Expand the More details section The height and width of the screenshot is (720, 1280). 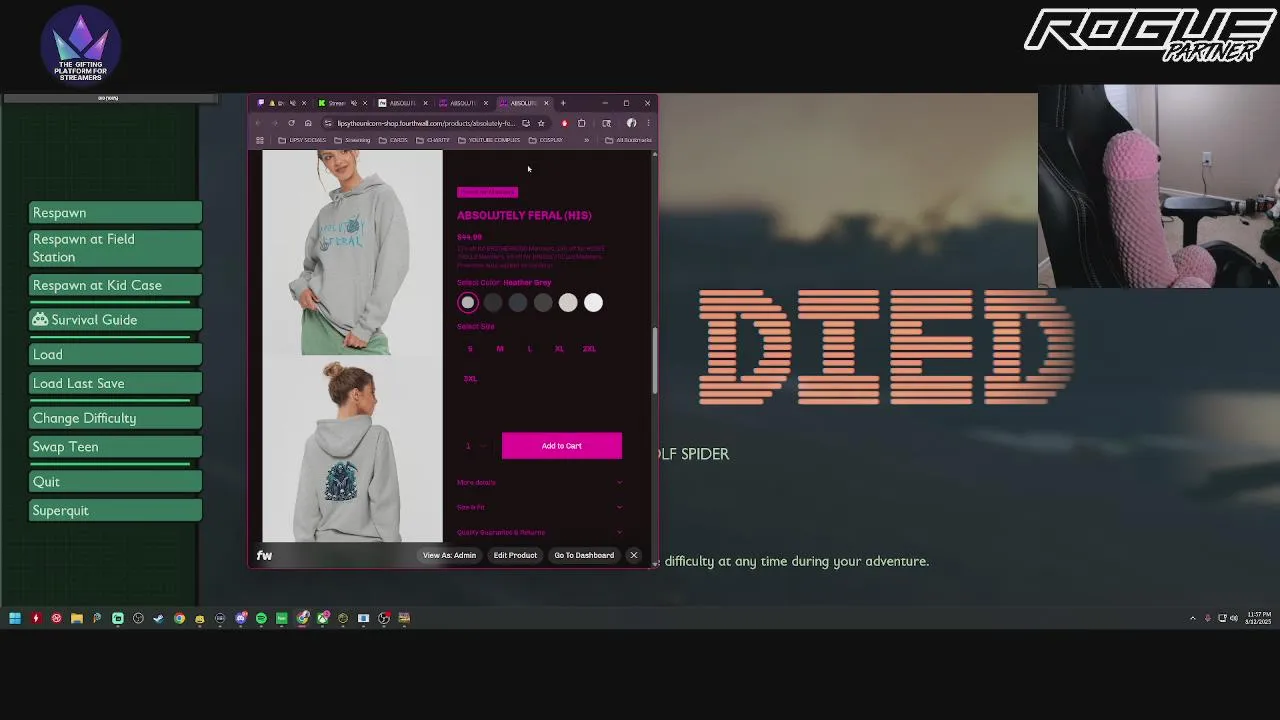[x=540, y=482]
